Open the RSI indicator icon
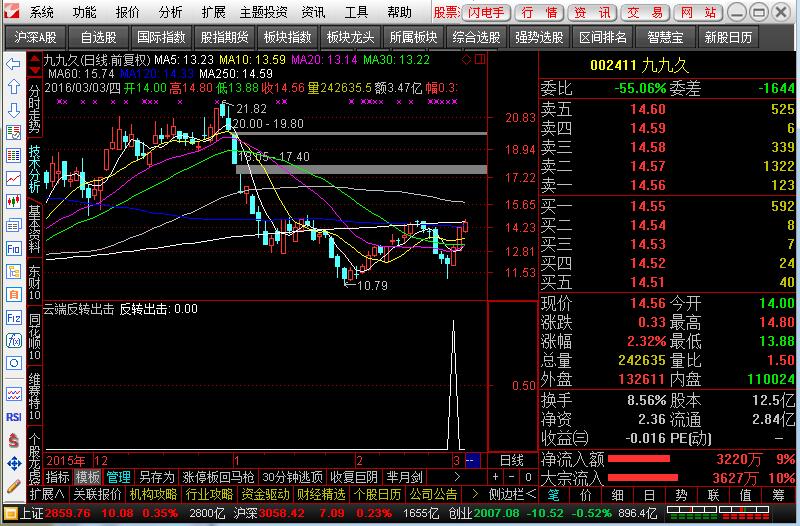 (x=13, y=417)
